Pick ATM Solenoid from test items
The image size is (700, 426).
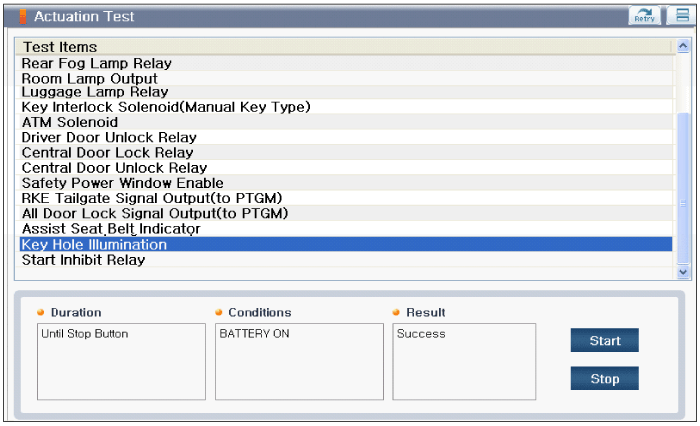70,122
